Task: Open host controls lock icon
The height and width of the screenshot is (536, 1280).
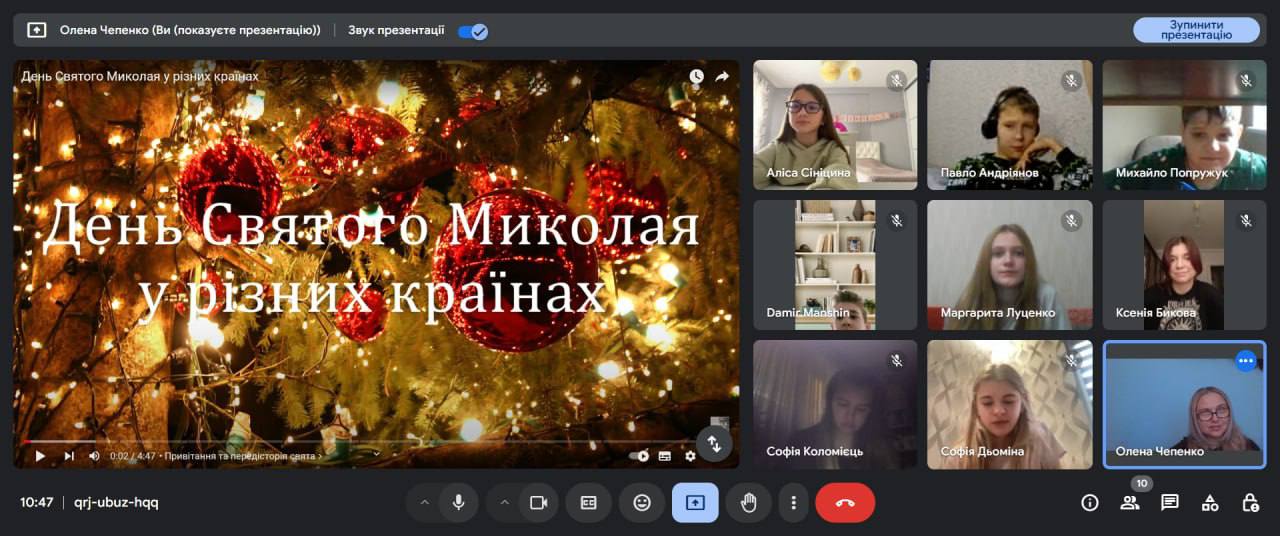Action: [x=1249, y=503]
